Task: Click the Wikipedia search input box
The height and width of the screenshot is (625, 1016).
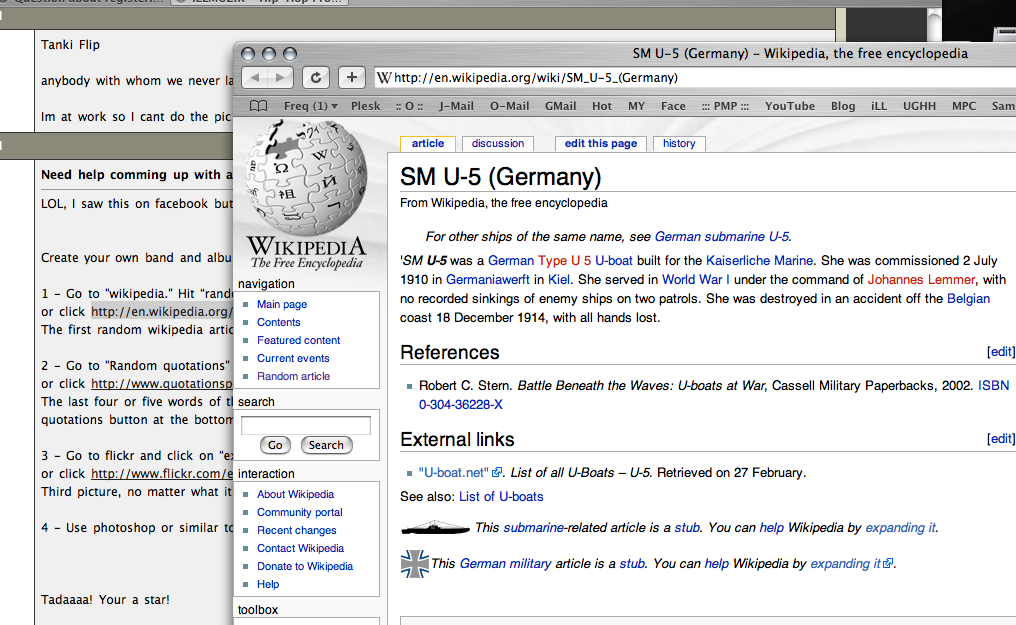Action: click(x=306, y=426)
